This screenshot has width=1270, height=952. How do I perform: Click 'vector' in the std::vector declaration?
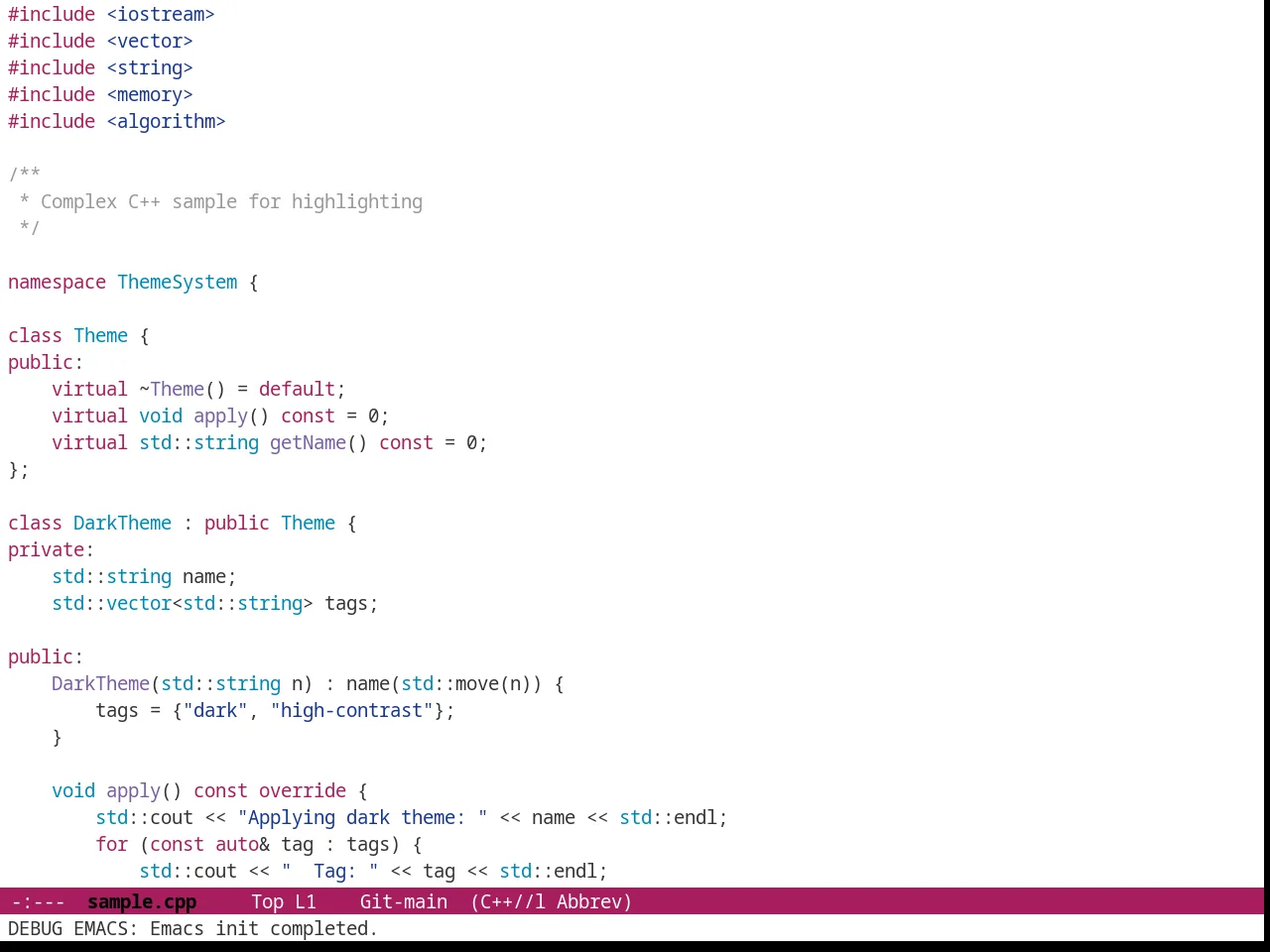pyautogui.click(x=139, y=603)
